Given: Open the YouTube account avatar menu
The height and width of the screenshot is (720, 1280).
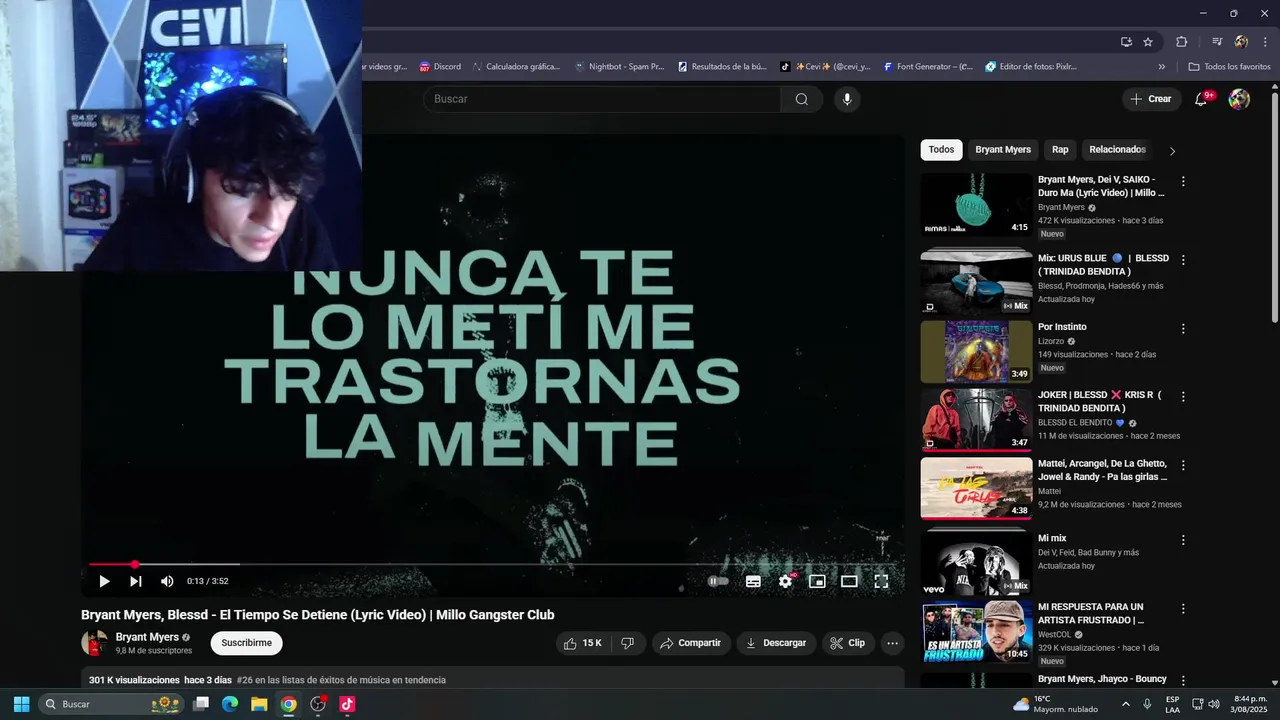Looking at the screenshot, I should [x=1239, y=99].
